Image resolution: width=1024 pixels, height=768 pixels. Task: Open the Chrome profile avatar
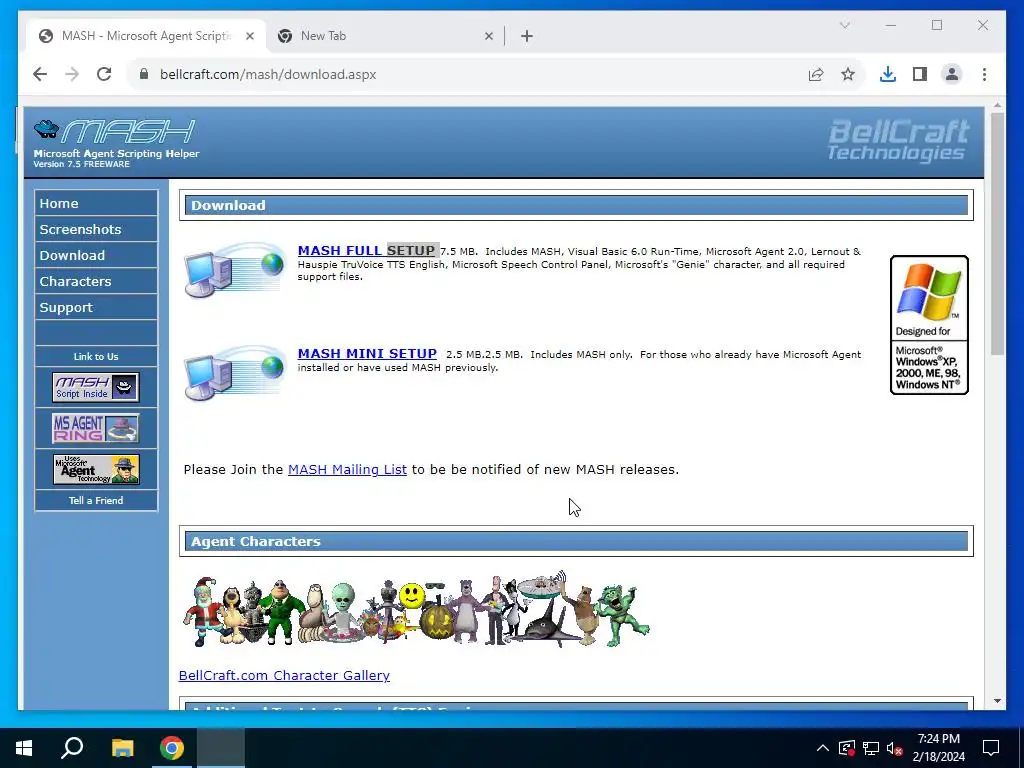pos(952,74)
